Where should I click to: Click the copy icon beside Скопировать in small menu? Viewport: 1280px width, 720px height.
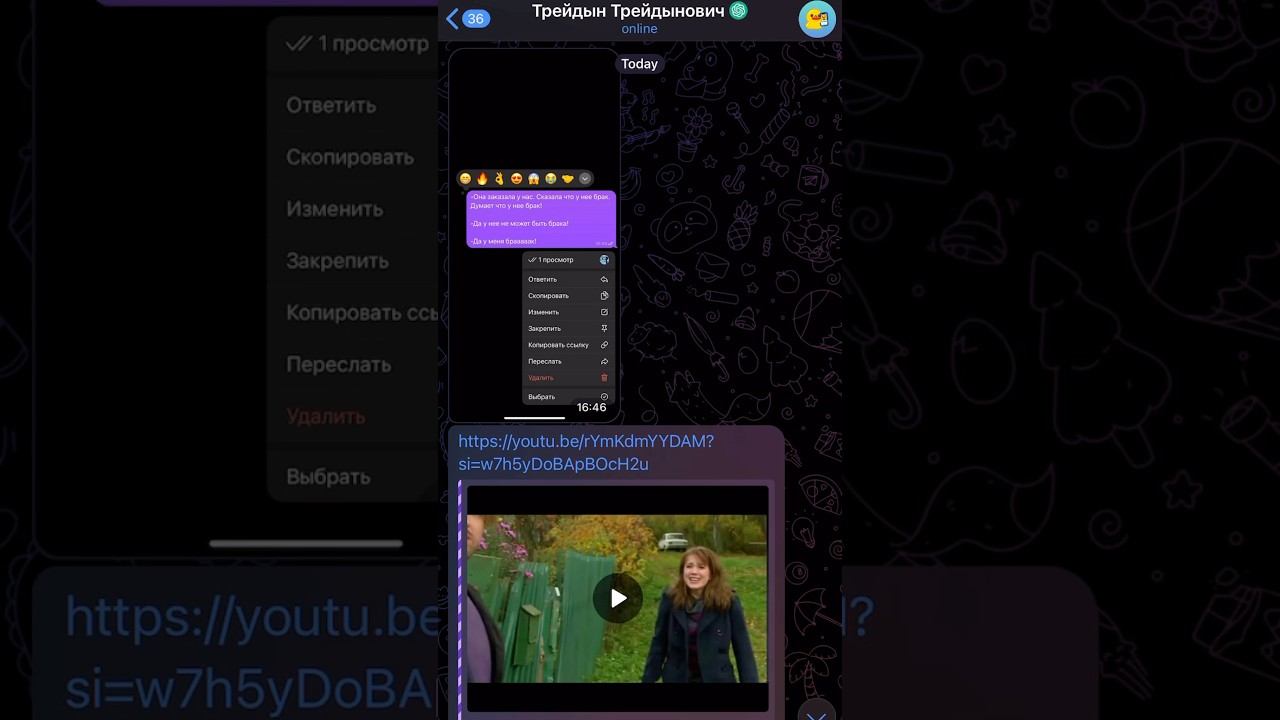point(604,296)
